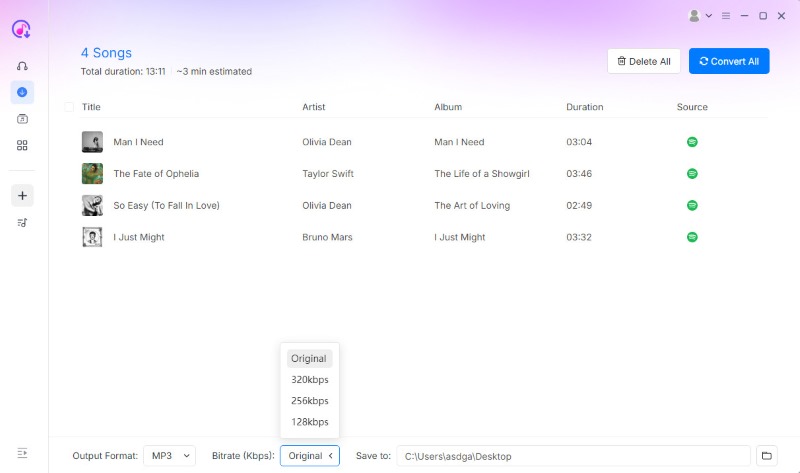Select the title So Easy (To Fall In Love)
The image size is (800, 473).
pyautogui.click(x=166, y=205)
